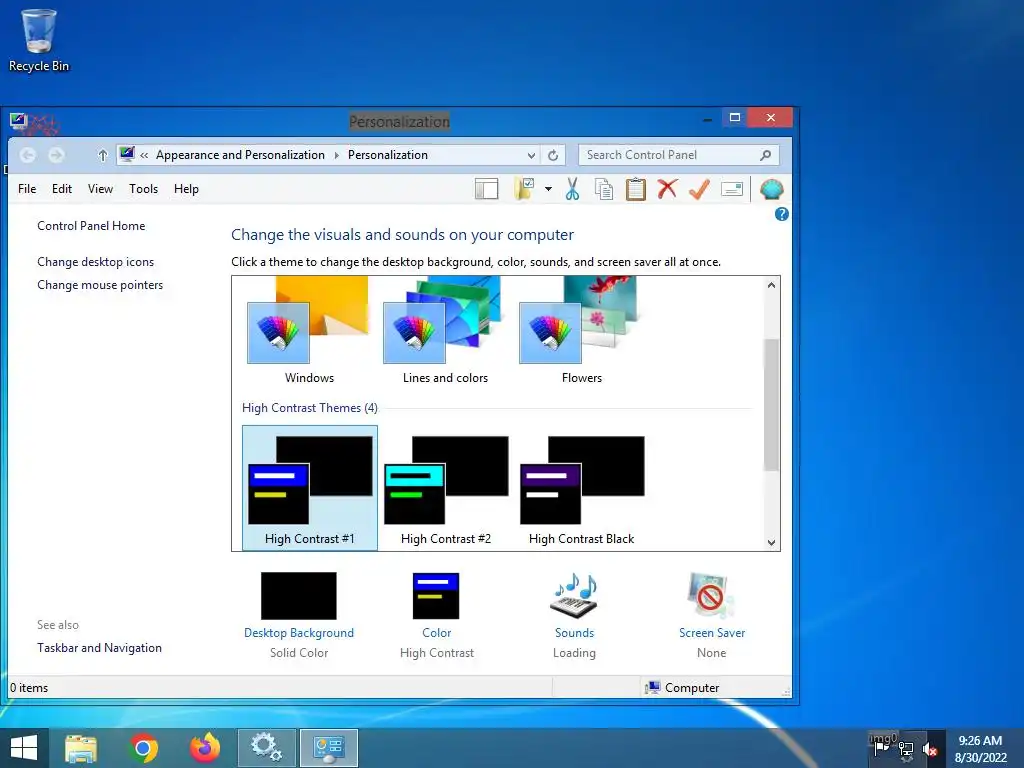Open the Help menu
Screen dimensions: 1024x768
pyautogui.click(x=186, y=189)
